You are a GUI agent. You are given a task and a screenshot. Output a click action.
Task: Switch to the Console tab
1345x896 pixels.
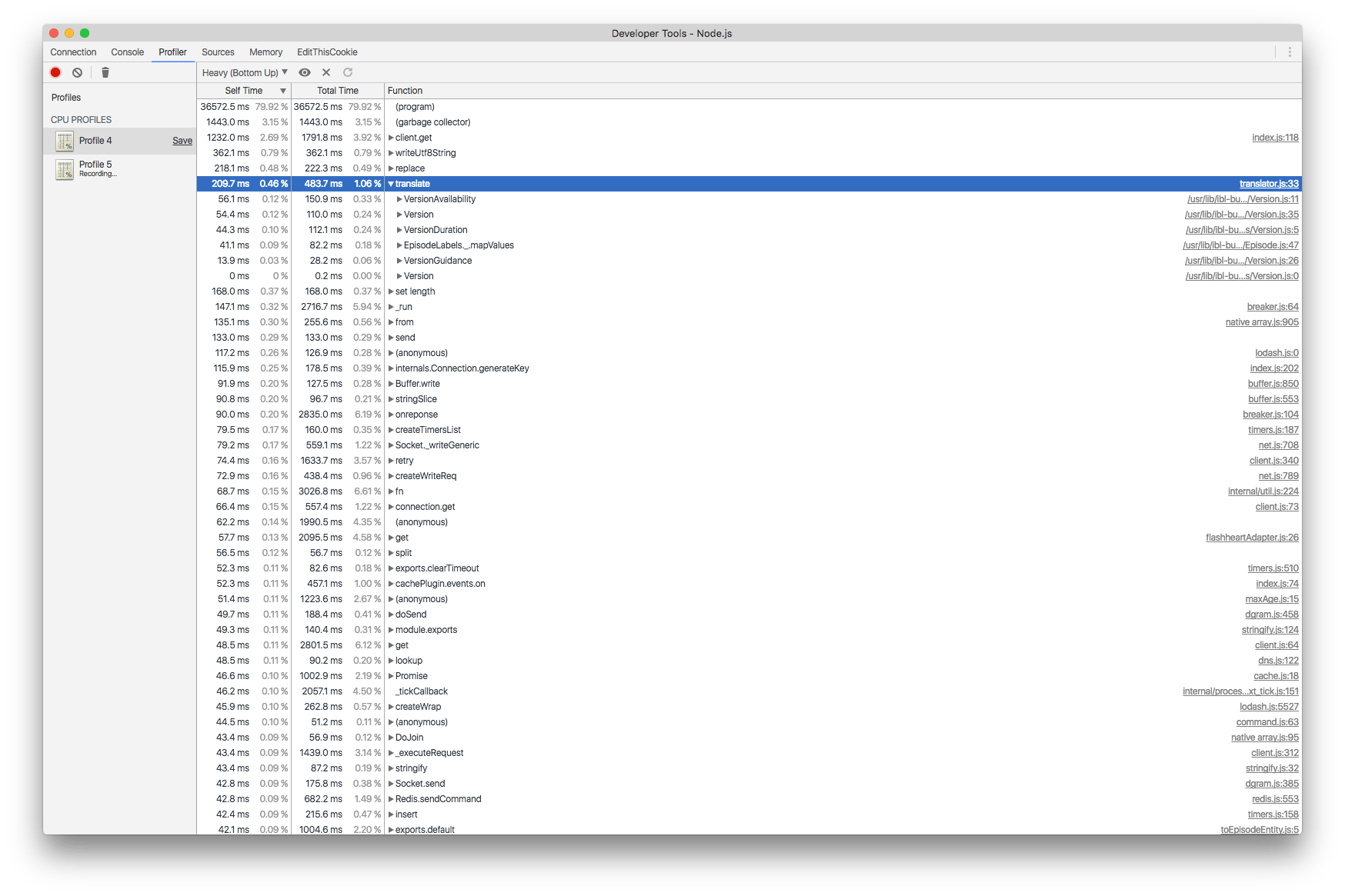point(128,52)
